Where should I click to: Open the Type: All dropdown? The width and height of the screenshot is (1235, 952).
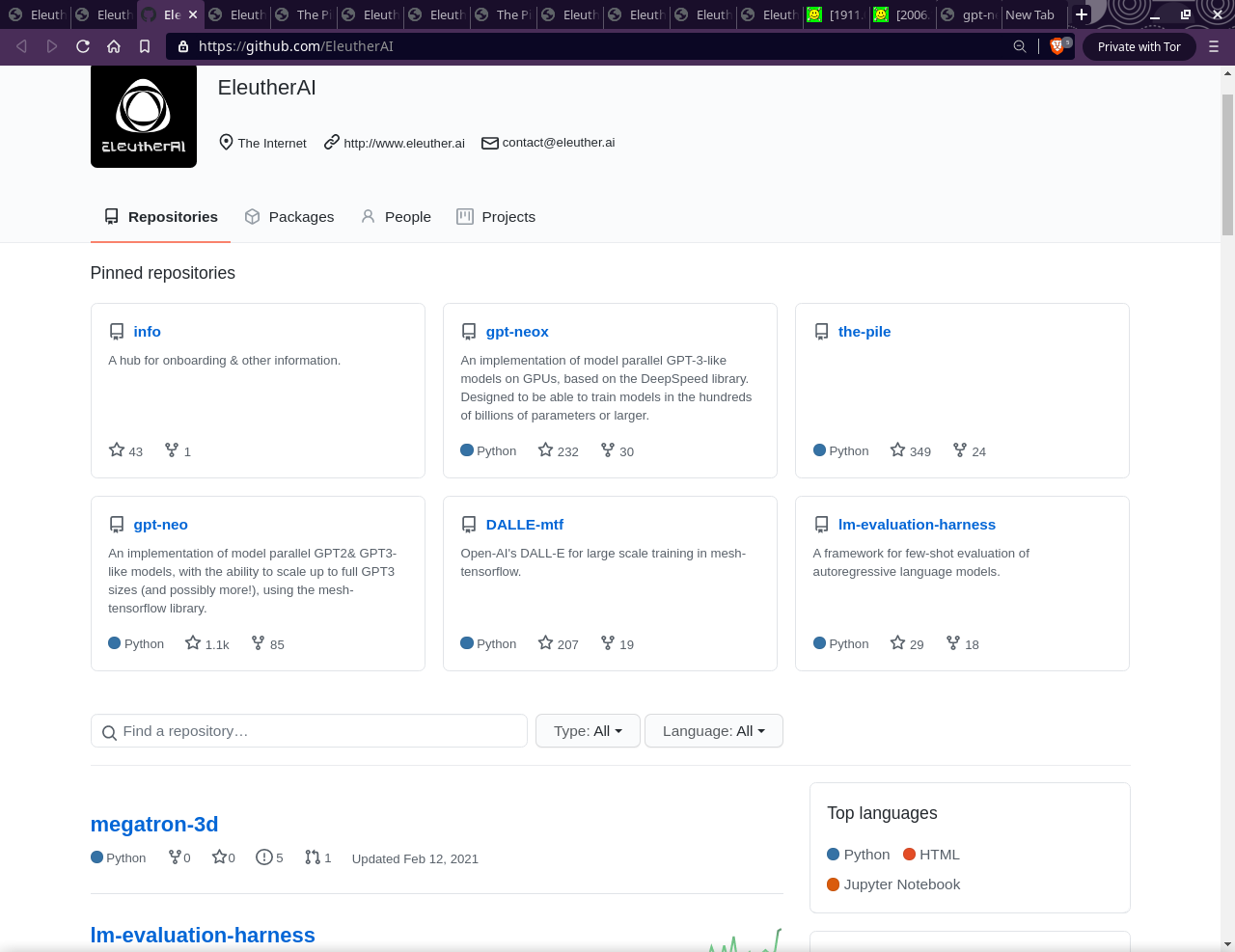pyautogui.click(x=588, y=731)
